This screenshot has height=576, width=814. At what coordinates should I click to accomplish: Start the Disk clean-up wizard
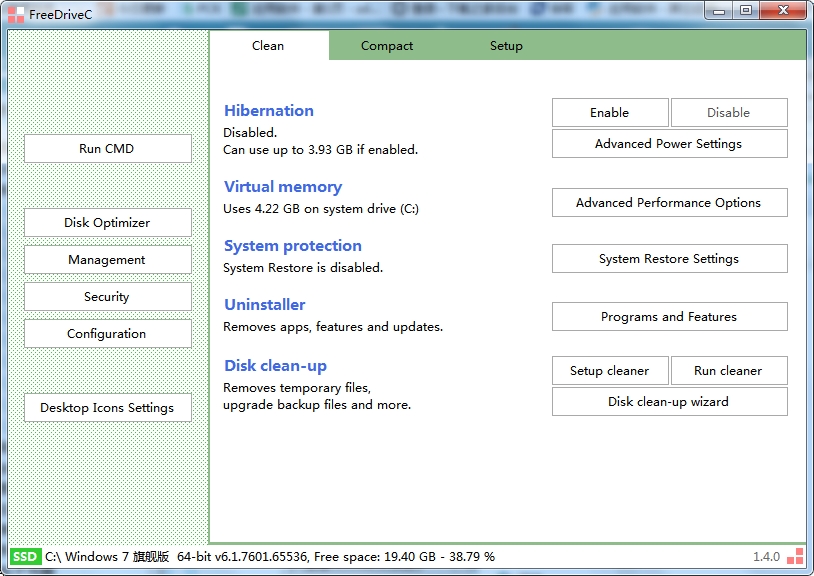point(669,402)
